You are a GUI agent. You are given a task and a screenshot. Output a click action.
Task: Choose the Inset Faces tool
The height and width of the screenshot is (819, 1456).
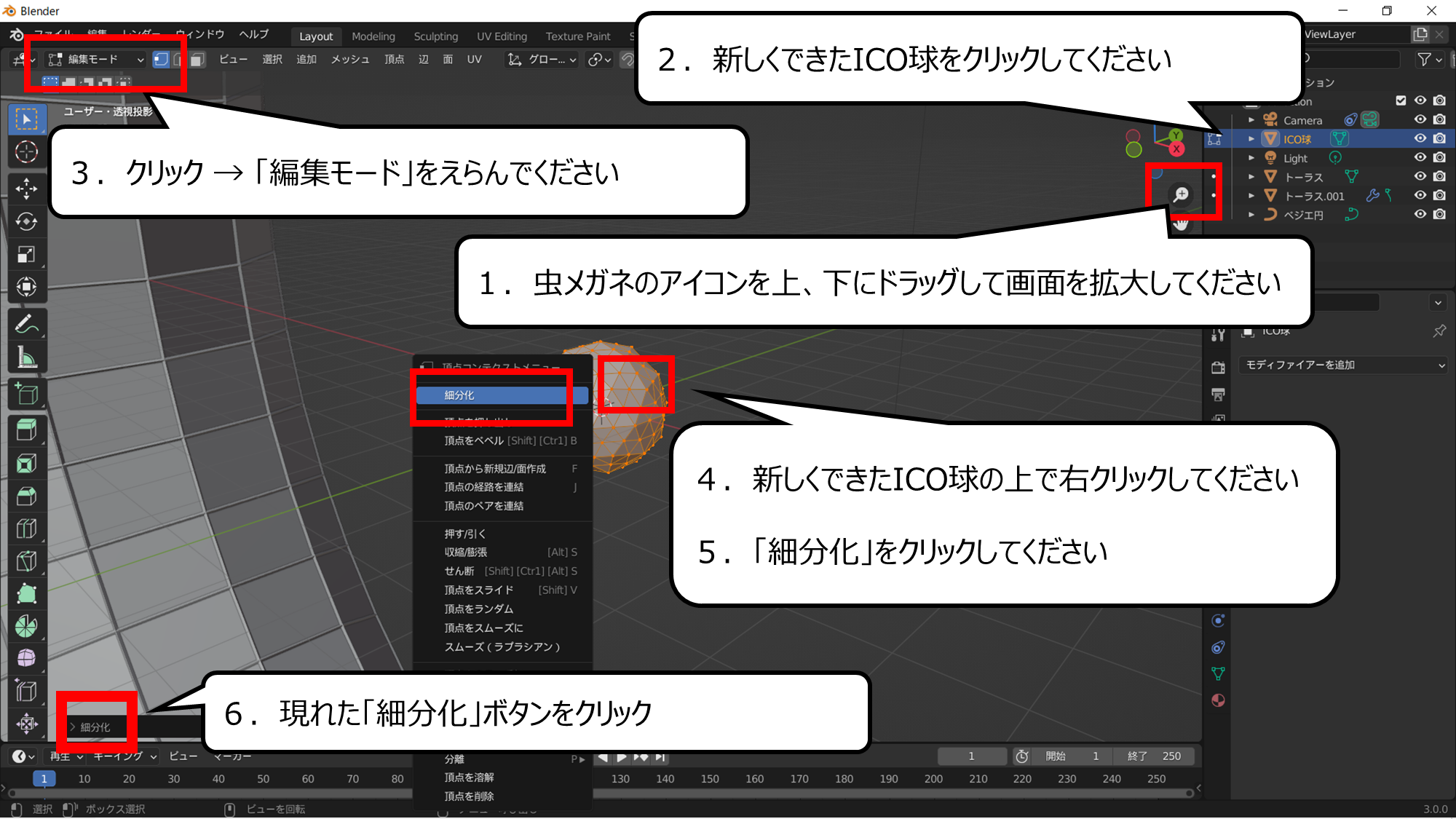click(x=27, y=464)
